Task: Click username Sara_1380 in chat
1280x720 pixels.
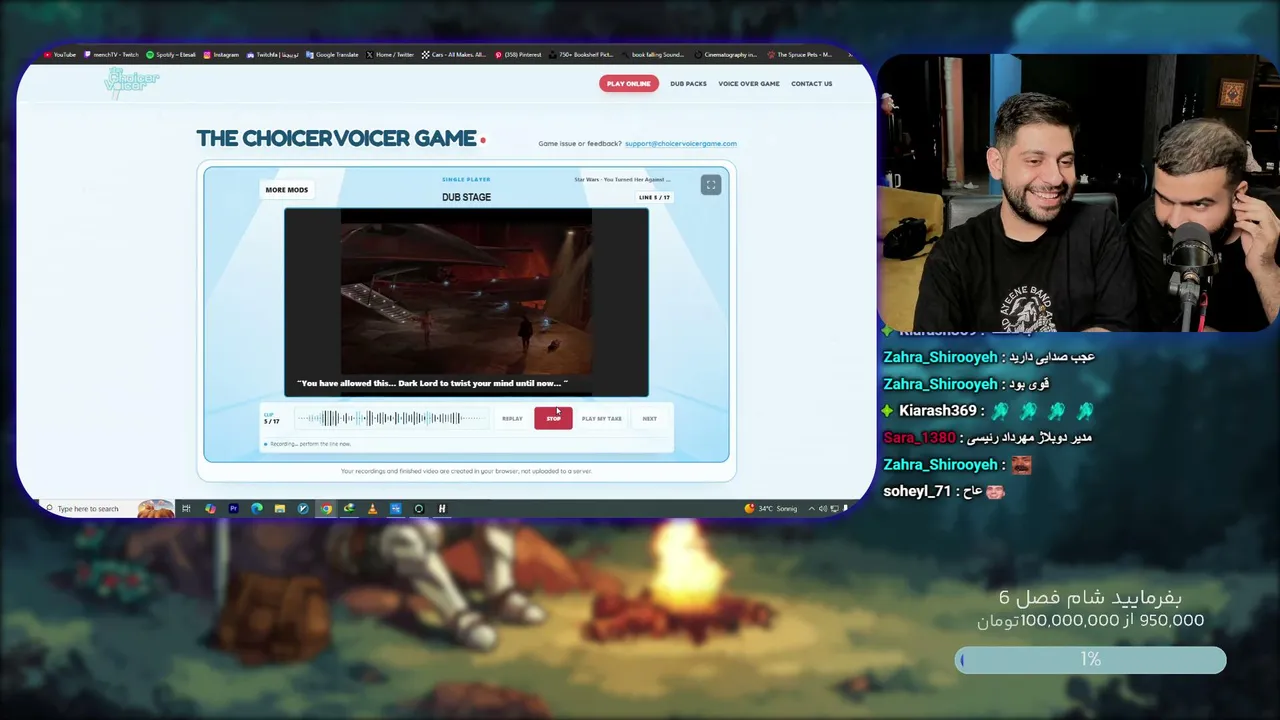Action: (x=920, y=438)
